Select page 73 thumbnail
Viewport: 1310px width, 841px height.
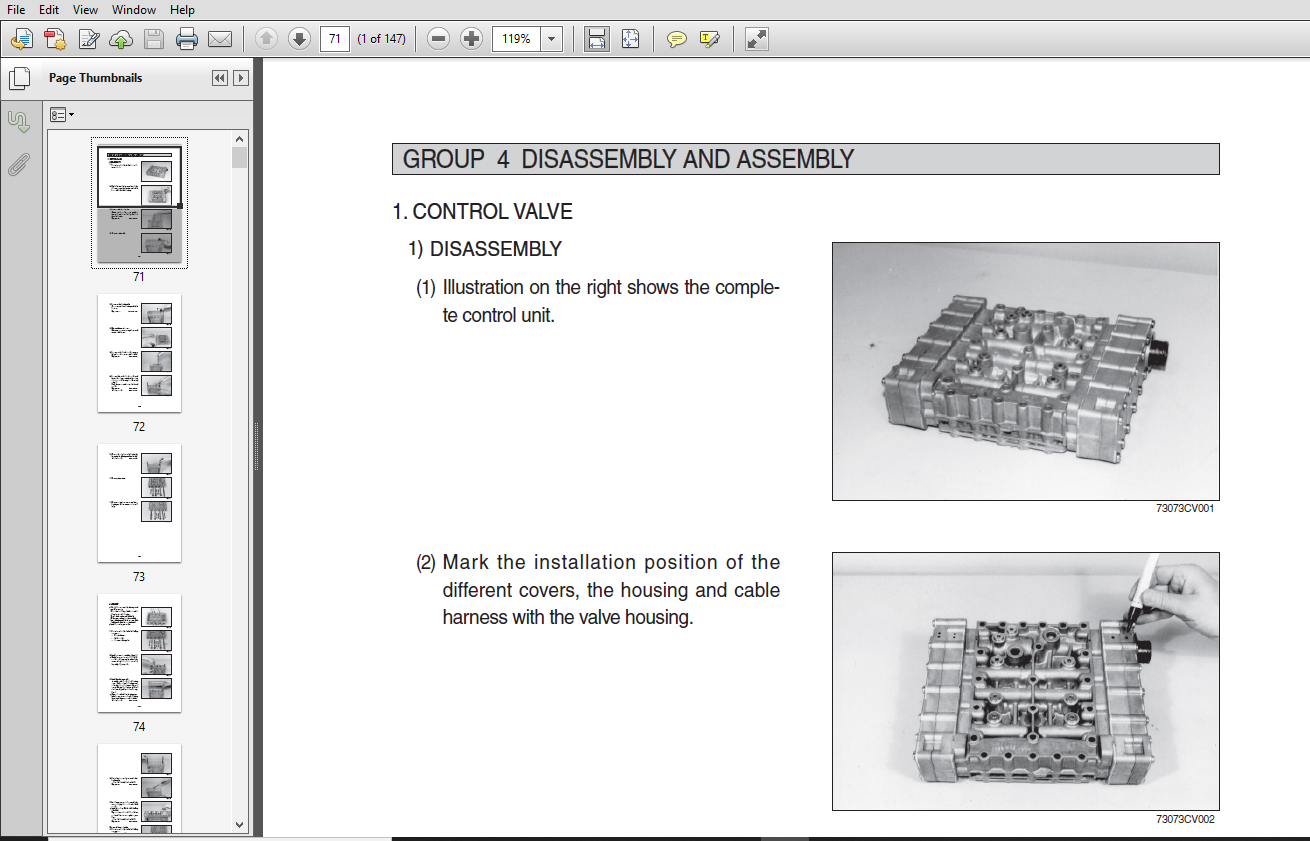point(139,503)
